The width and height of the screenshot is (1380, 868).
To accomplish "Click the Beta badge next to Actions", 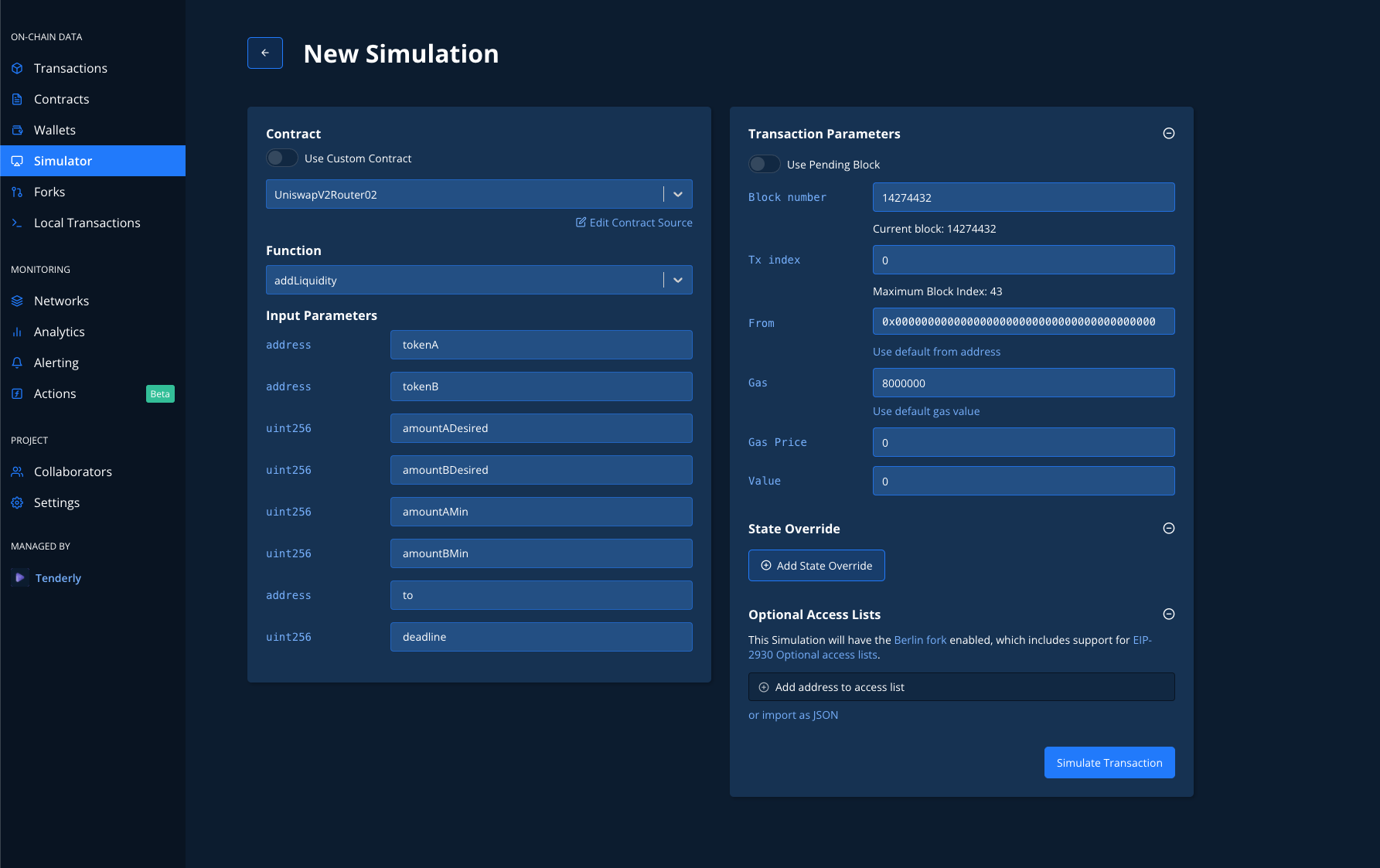I will click(160, 394).
